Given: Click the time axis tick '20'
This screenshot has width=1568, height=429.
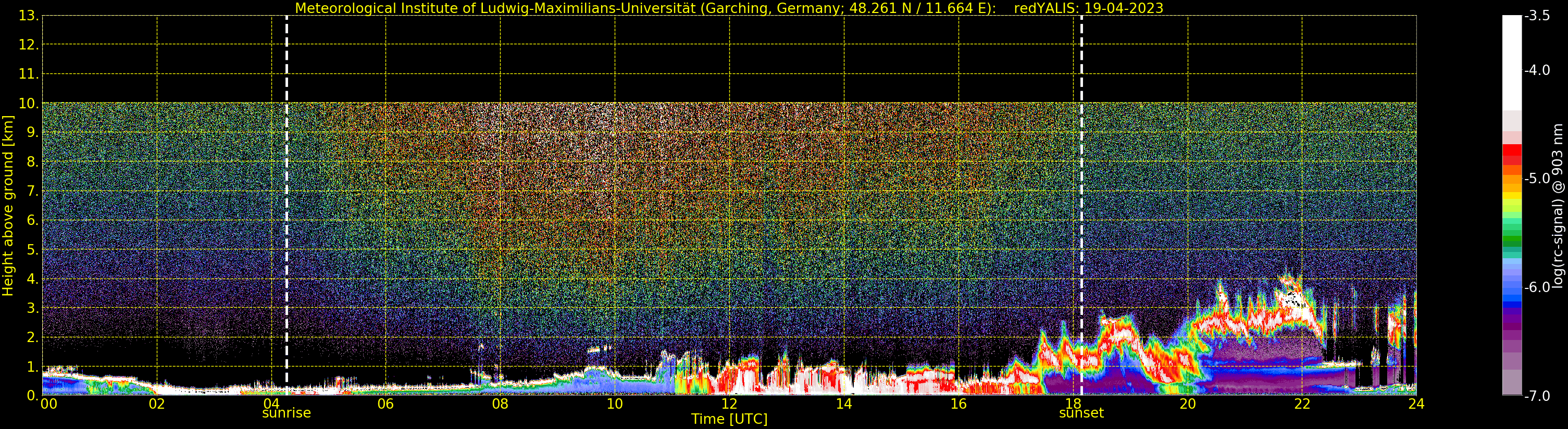Looking at the screenshot, I should pos(1188,404).
